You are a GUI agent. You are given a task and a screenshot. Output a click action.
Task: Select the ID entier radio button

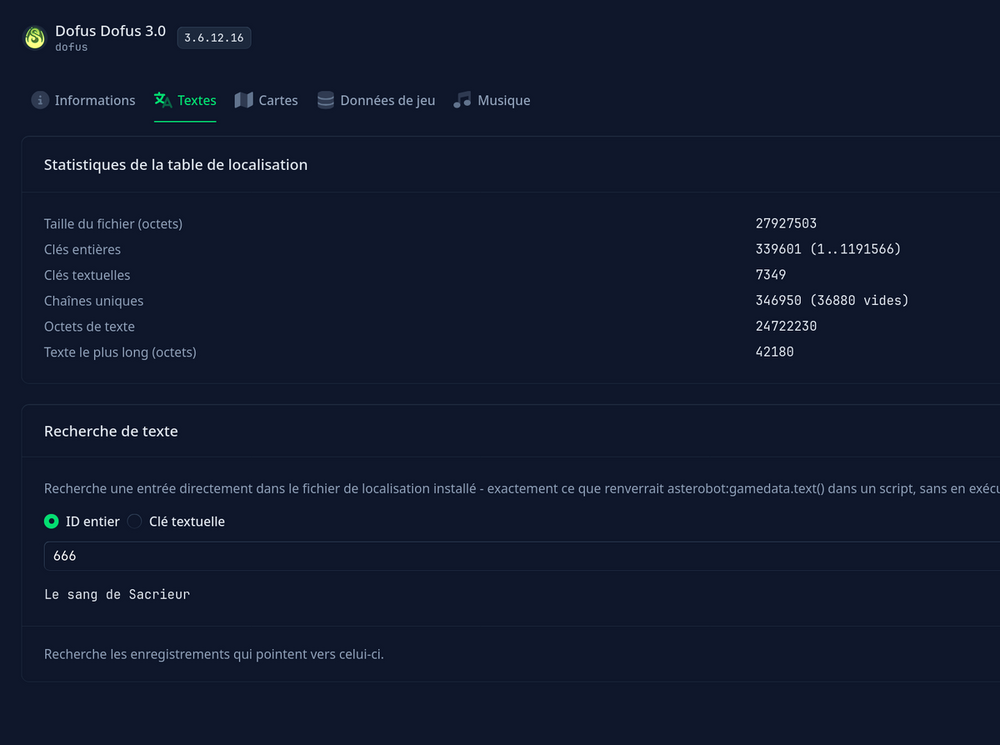[52, 522]
